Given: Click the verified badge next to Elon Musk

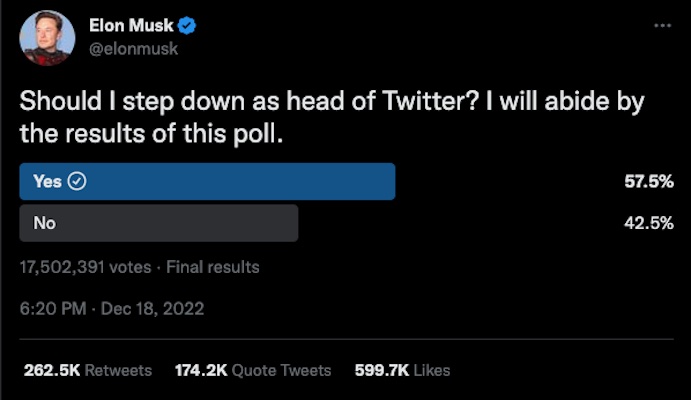Looking at the screenshot, I should pyautogui.click(x=187, y=26).
